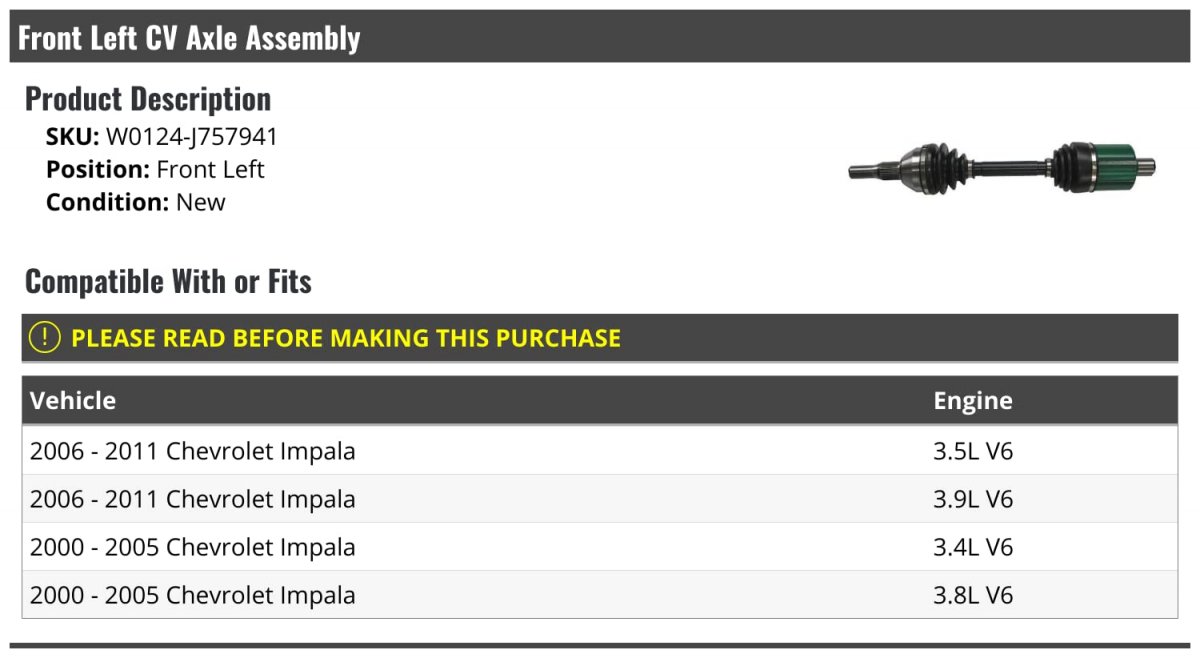The height and width of the screenshot is (658, 1200).
Task: Select the 2006 - 2011 Impala row with 3.9L V6
Action: [x=192, y=499]
